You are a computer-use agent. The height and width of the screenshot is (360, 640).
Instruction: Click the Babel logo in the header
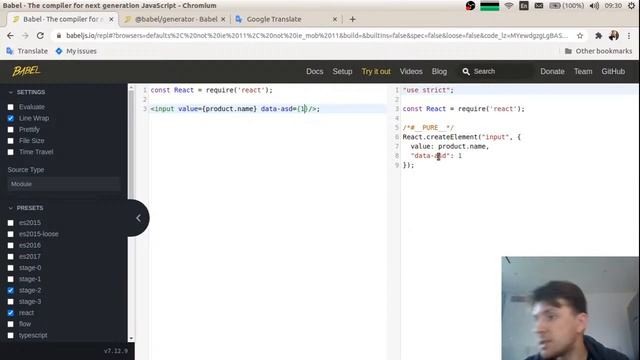coord(26,71)
